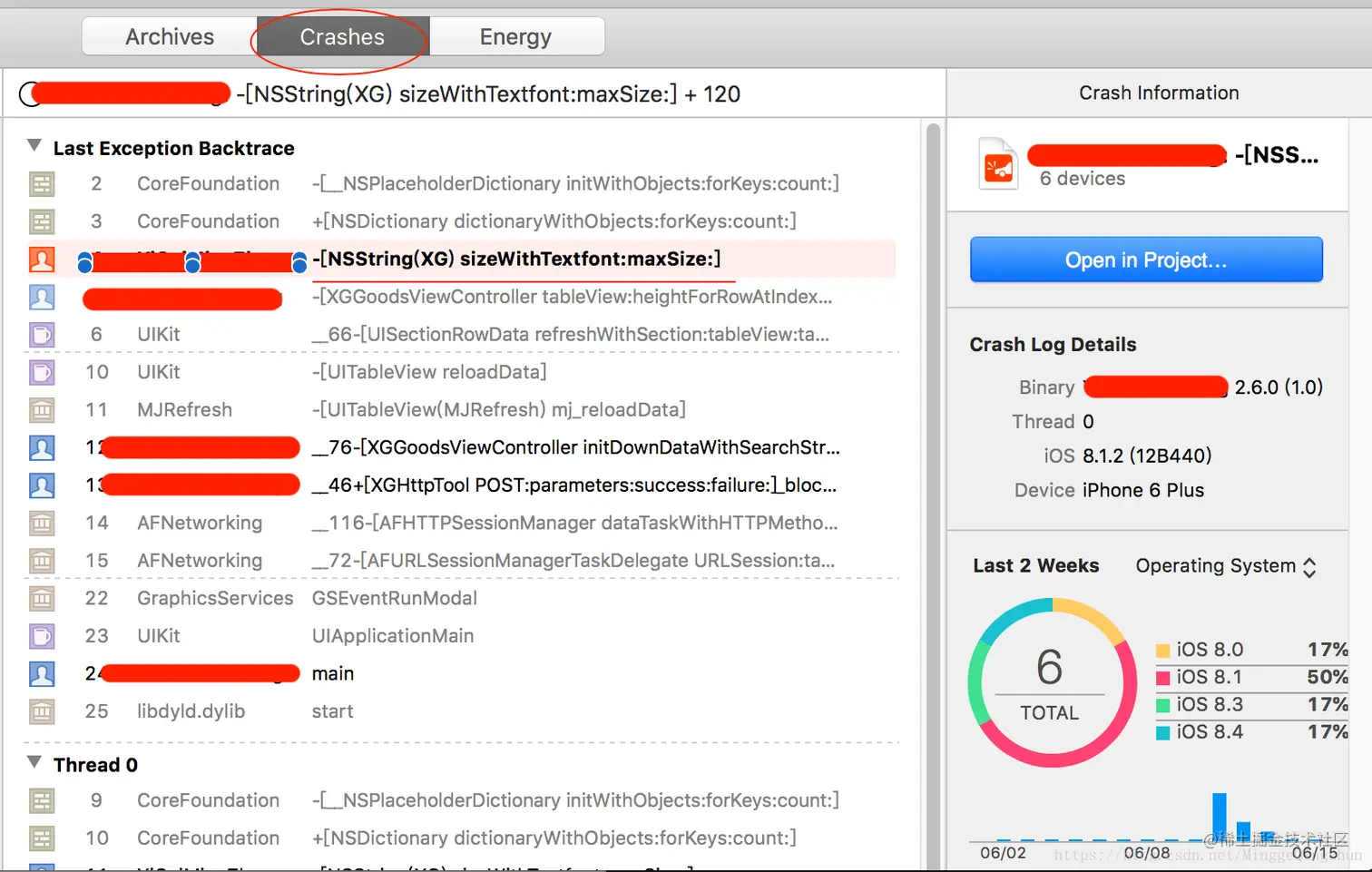Image resolution: width=1372 pixels, height=872 pixels.
Task: Select the __72-[AFURLSessionManagerTaskDelegate frame
Action: click(x=573, y=561)
